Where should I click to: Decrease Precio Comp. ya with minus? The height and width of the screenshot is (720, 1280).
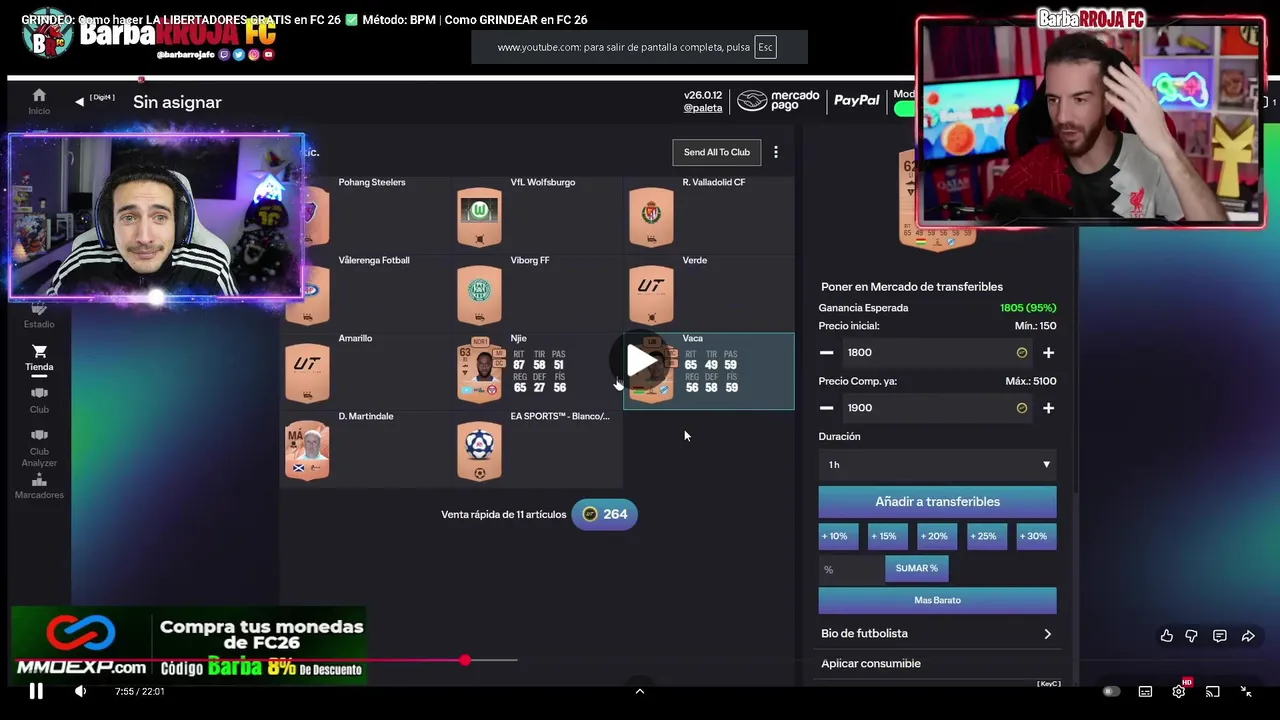pos(826,408)
